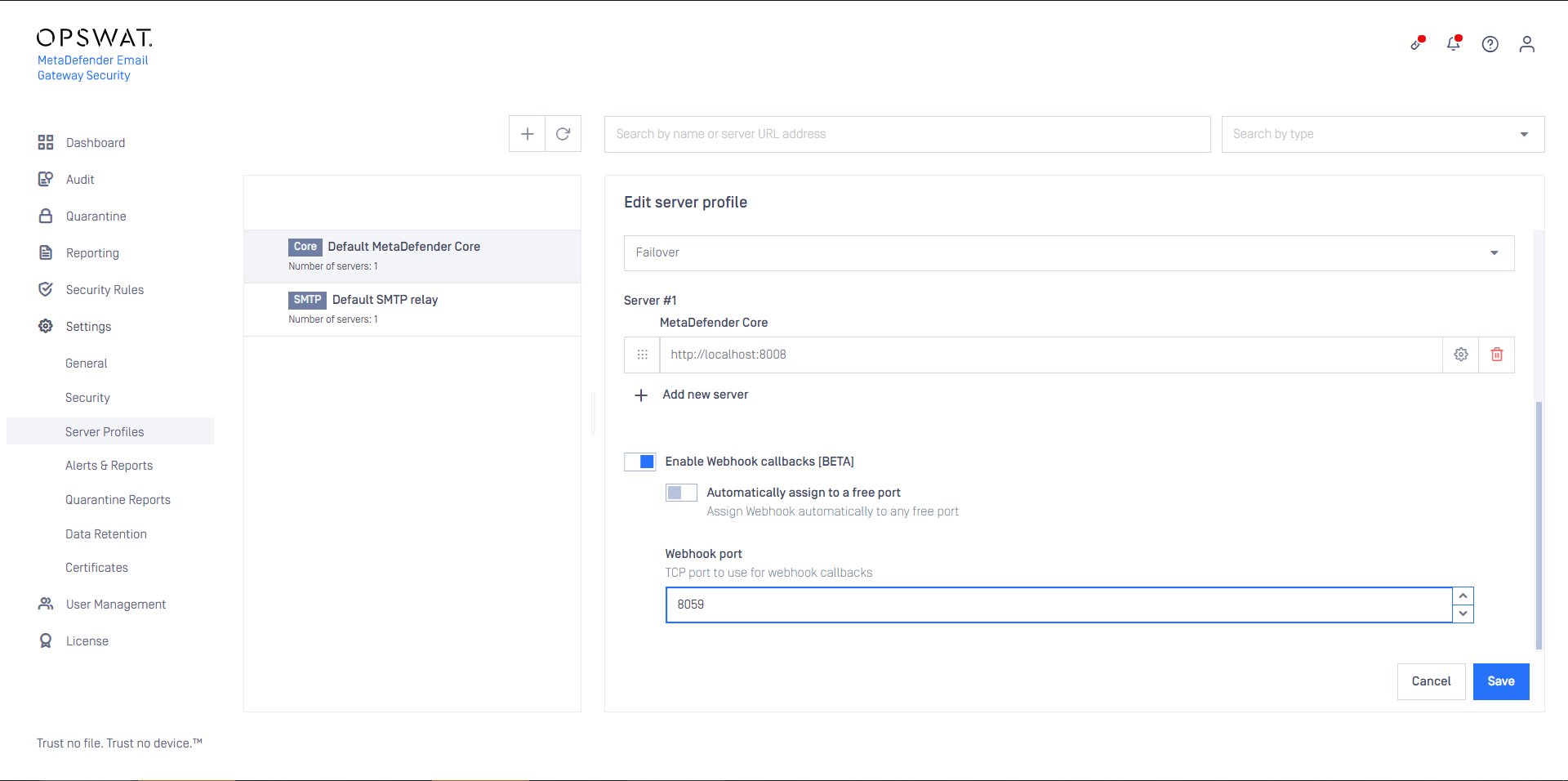
Task: Increase the Webhook port value
Action: pyautogui.click(x=1463, y=596)
